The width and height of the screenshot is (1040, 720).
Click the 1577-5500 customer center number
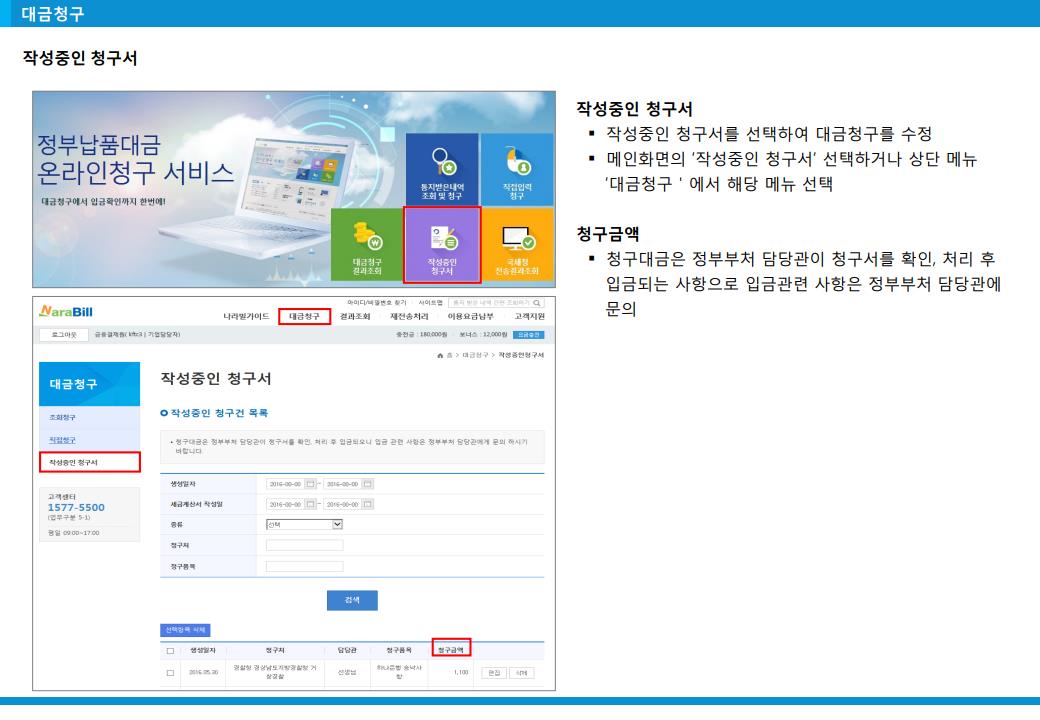click(x=76, y=507)
